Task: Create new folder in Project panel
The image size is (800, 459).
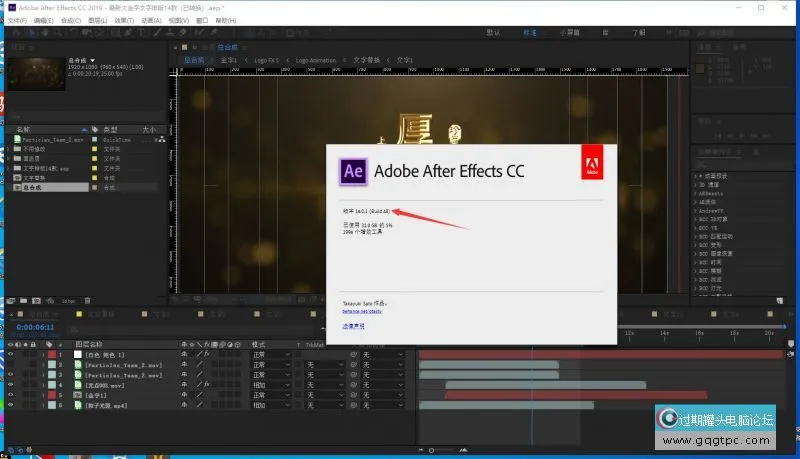Action: [x=23, y=301]
